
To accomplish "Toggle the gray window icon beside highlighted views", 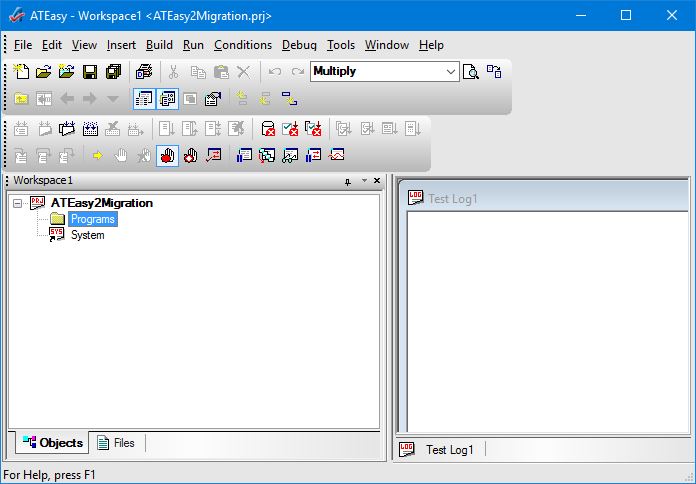I will click(190, 99).
